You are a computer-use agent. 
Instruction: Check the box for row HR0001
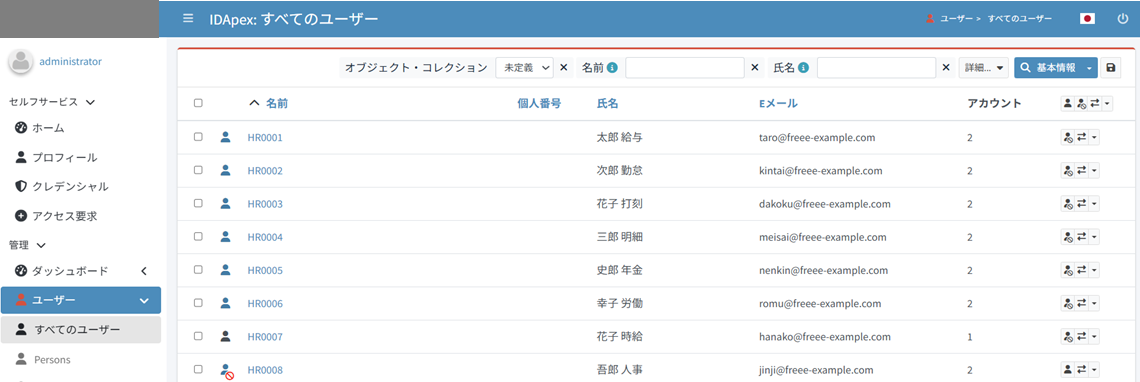pyautogui.click(x=198, y=137)
